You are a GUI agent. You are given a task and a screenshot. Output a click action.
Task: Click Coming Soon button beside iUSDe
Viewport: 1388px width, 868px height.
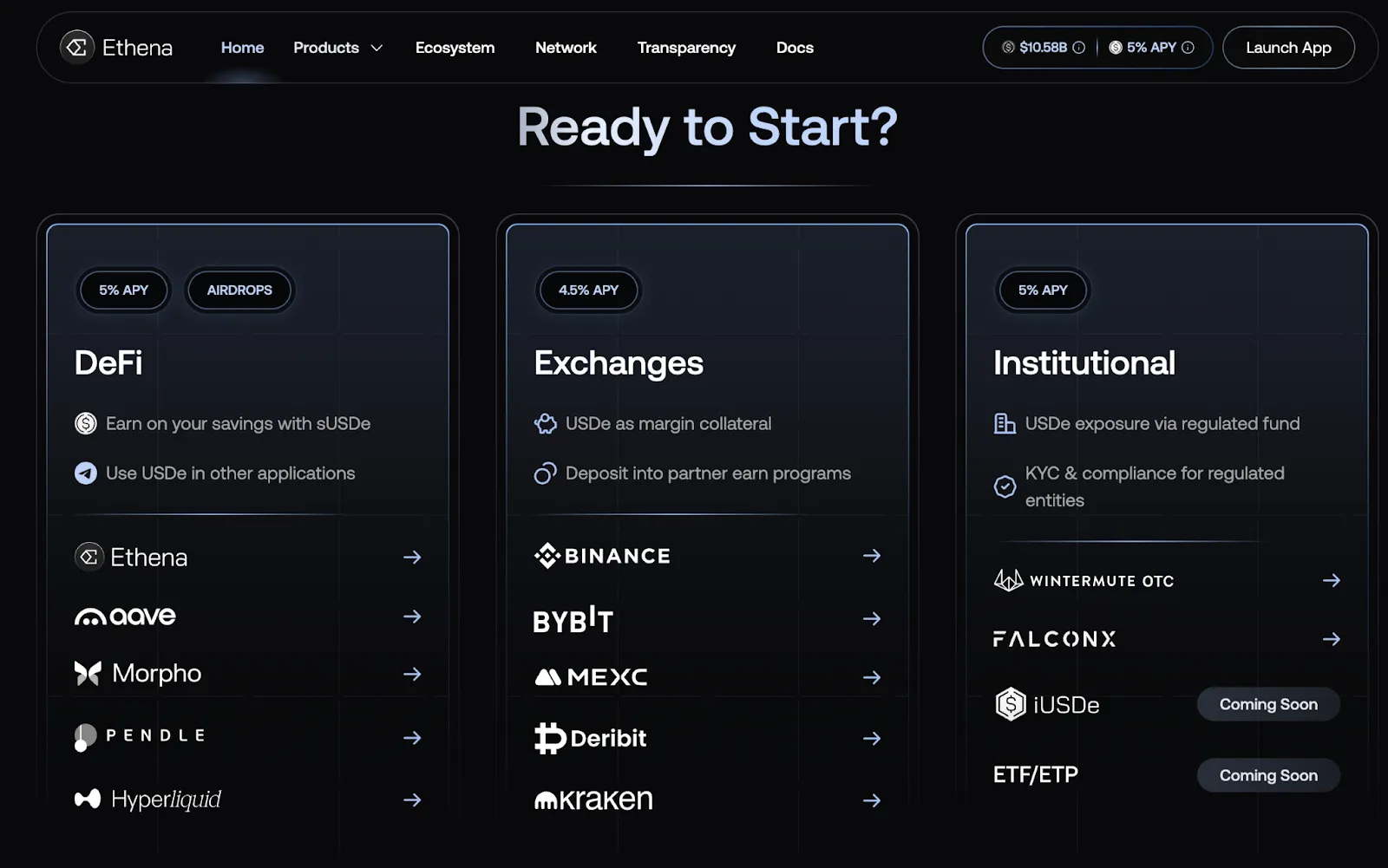[1268, 704]
